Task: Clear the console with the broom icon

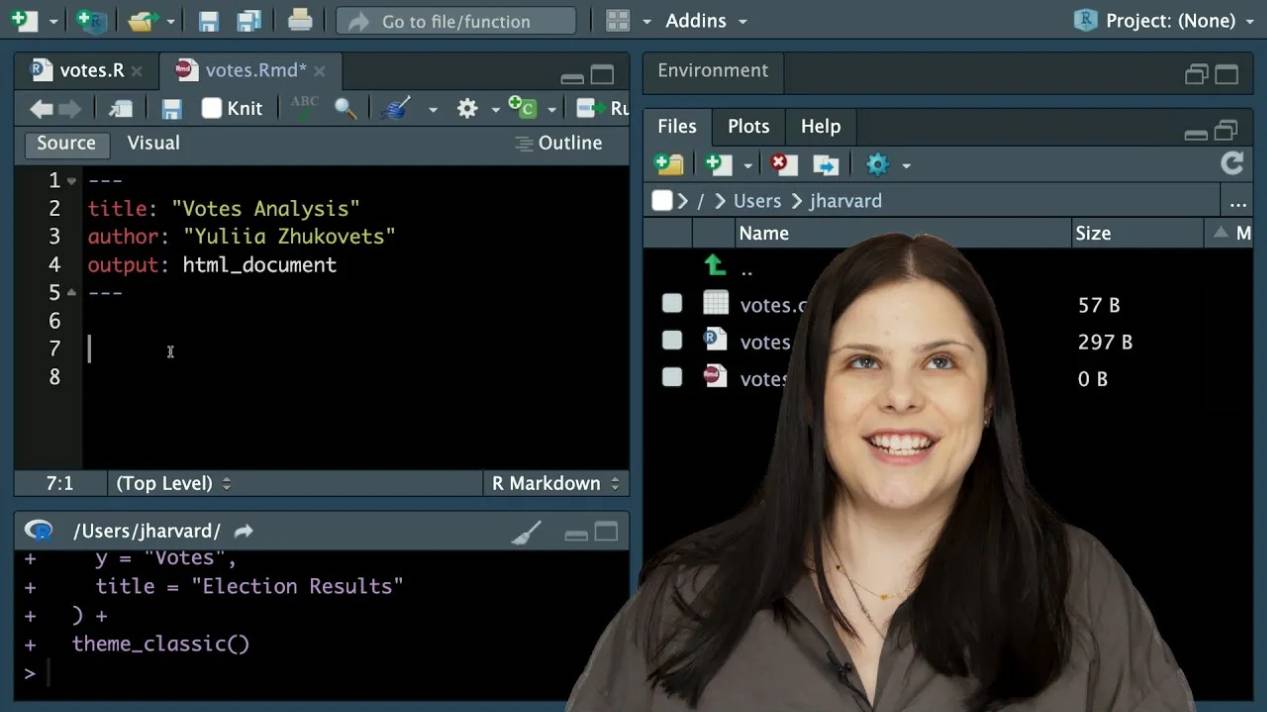Action: [x=527, y=532]
